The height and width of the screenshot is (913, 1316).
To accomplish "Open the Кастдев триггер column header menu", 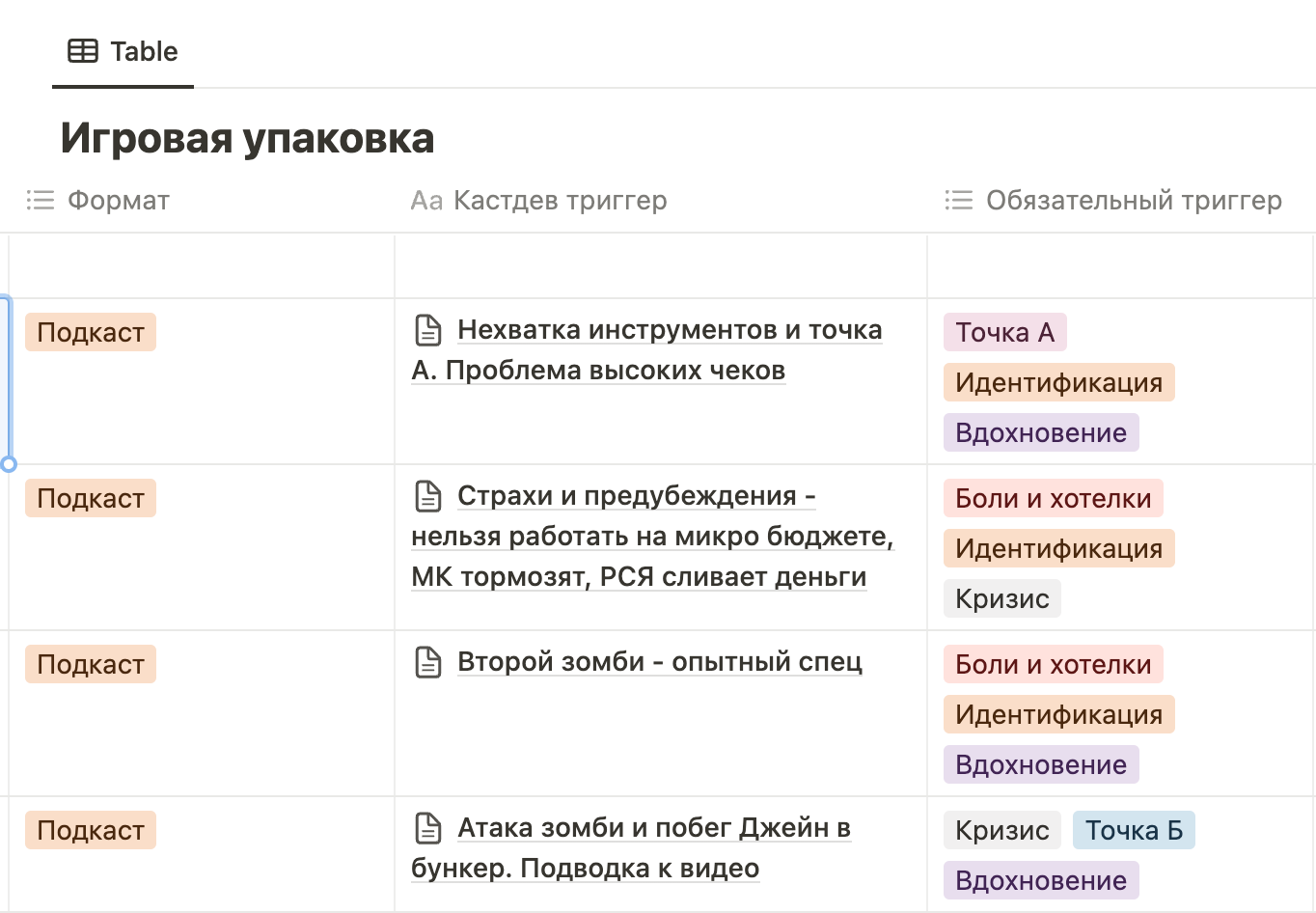I will pos(560,200).
